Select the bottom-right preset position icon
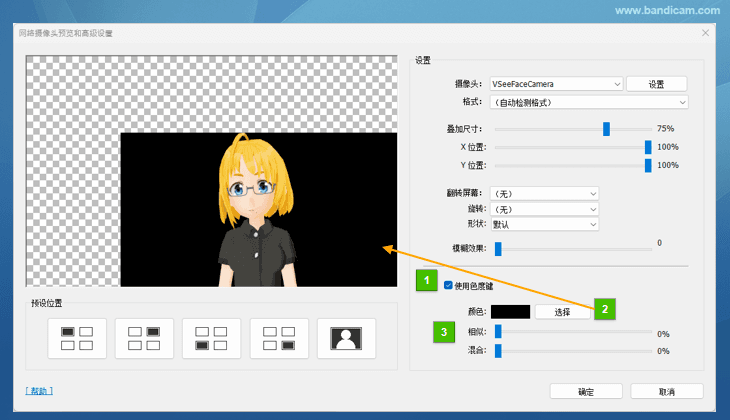Image resolution: width=730 pixels, height=420 pixels. coord(279,338)
